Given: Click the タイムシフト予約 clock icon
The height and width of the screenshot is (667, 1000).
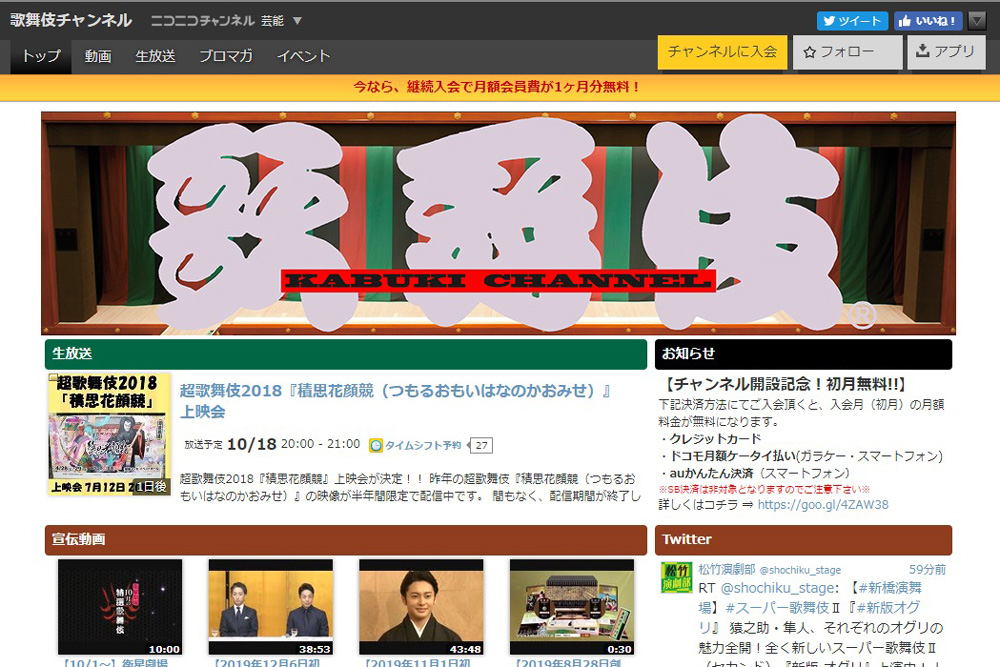Looking at the screenshot, I should [376, 445].
